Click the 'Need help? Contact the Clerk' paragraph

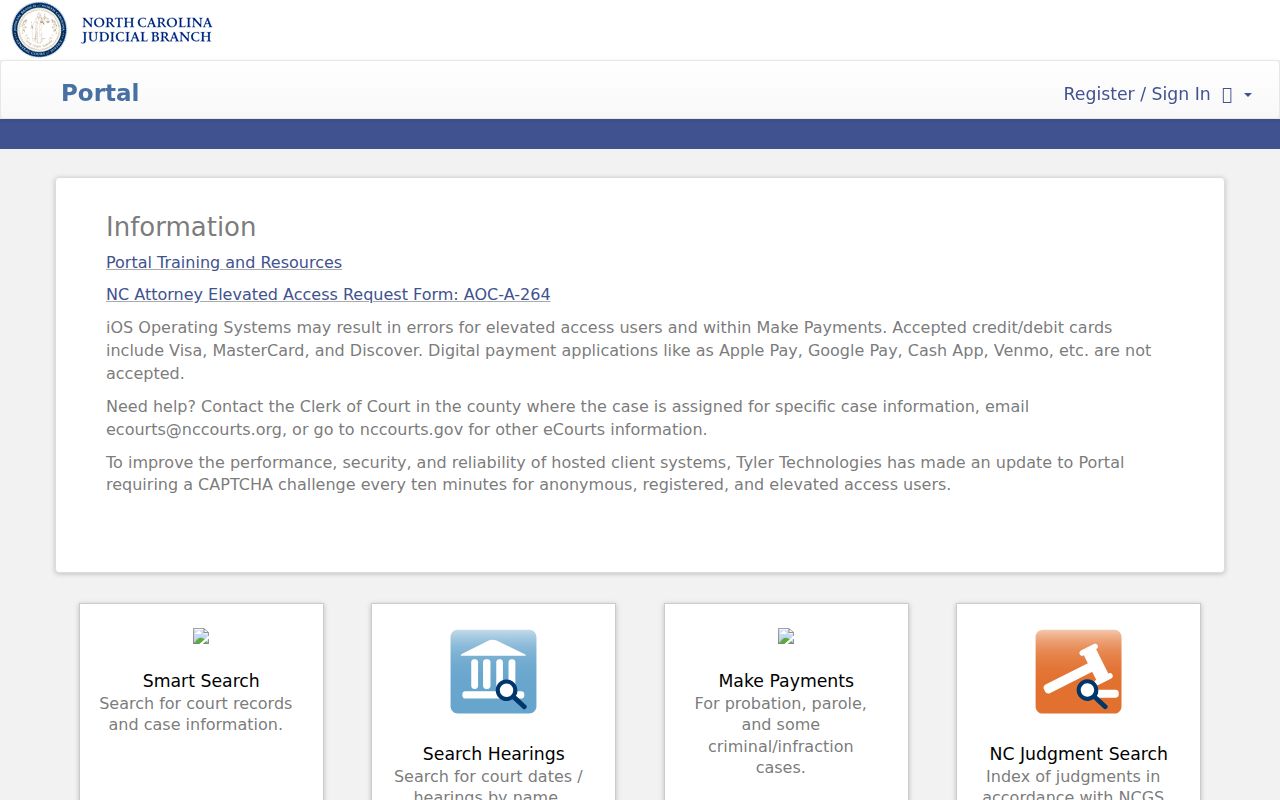567,418
